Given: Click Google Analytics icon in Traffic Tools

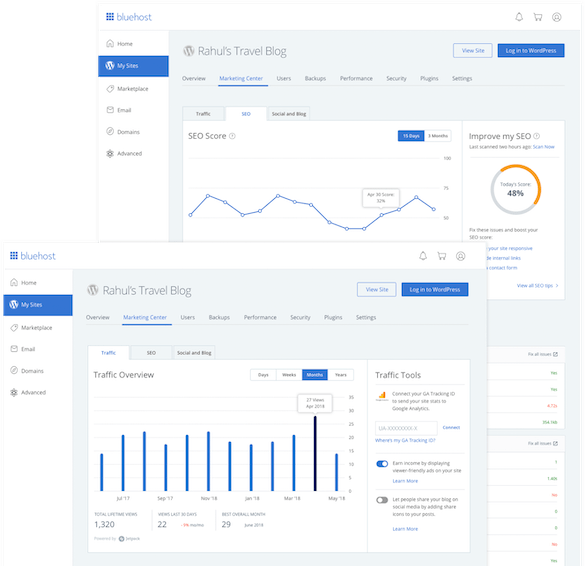Looking at the screenshot, I should pyautogui.click(x=382, y=395).
